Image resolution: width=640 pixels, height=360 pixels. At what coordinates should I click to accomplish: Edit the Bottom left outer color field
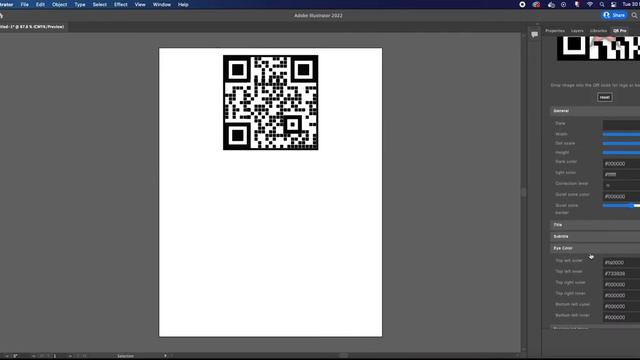click(621, 306)
